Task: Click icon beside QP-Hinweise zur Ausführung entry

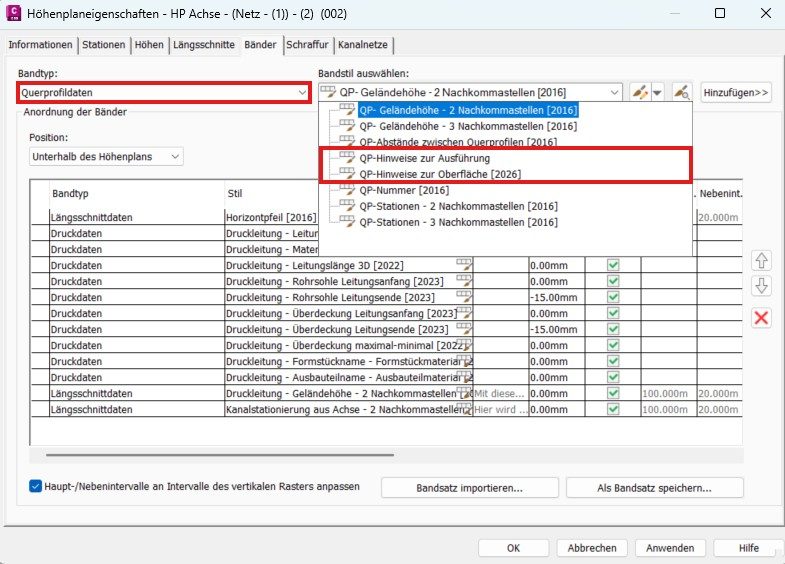Action: pyautogui.click(x=347, y=158)
